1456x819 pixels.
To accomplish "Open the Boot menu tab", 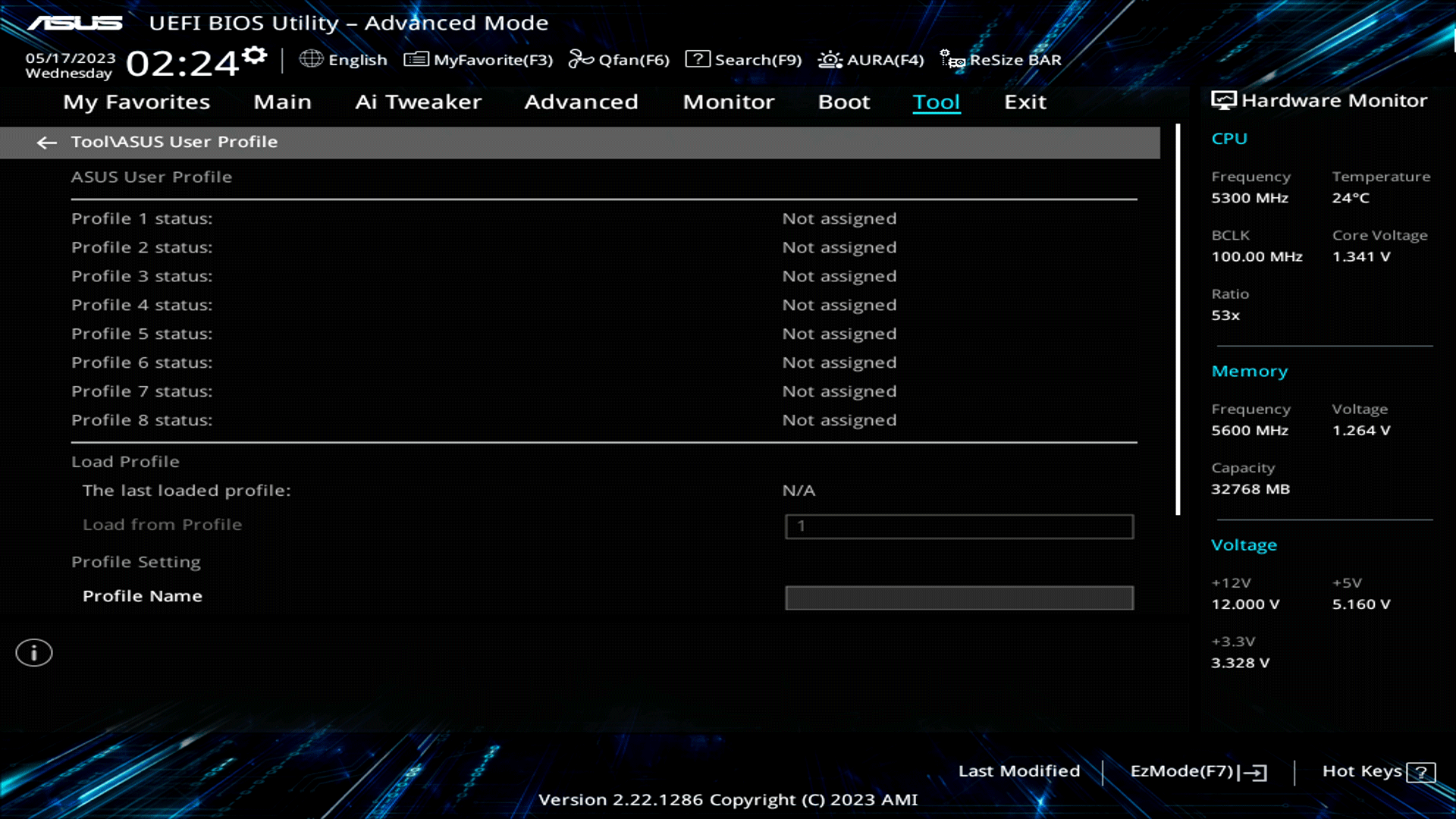I will (x=843, y=102).
